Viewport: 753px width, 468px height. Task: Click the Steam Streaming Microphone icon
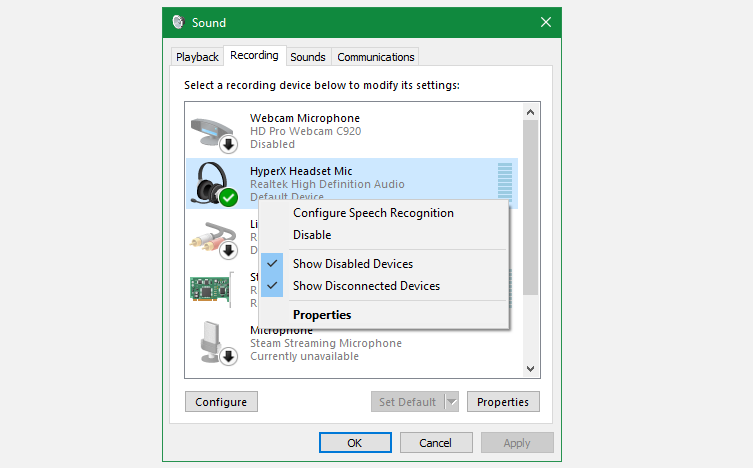pyautogui.click(x=217, y=343)
